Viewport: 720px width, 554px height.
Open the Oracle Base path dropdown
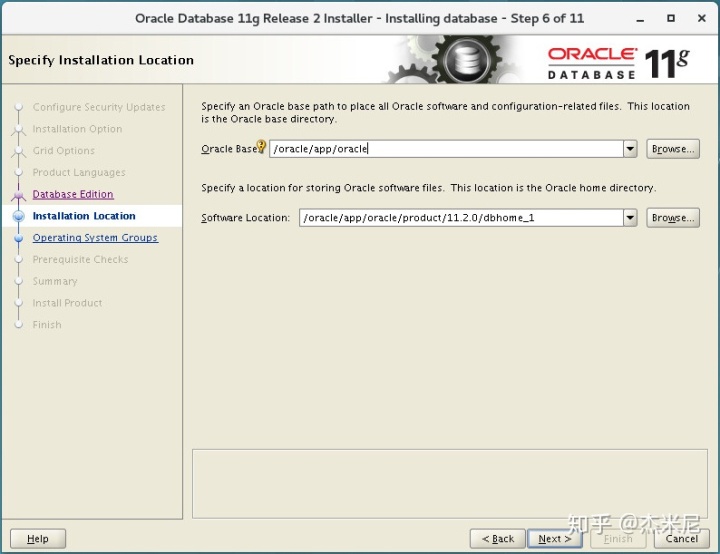[630, 149]
